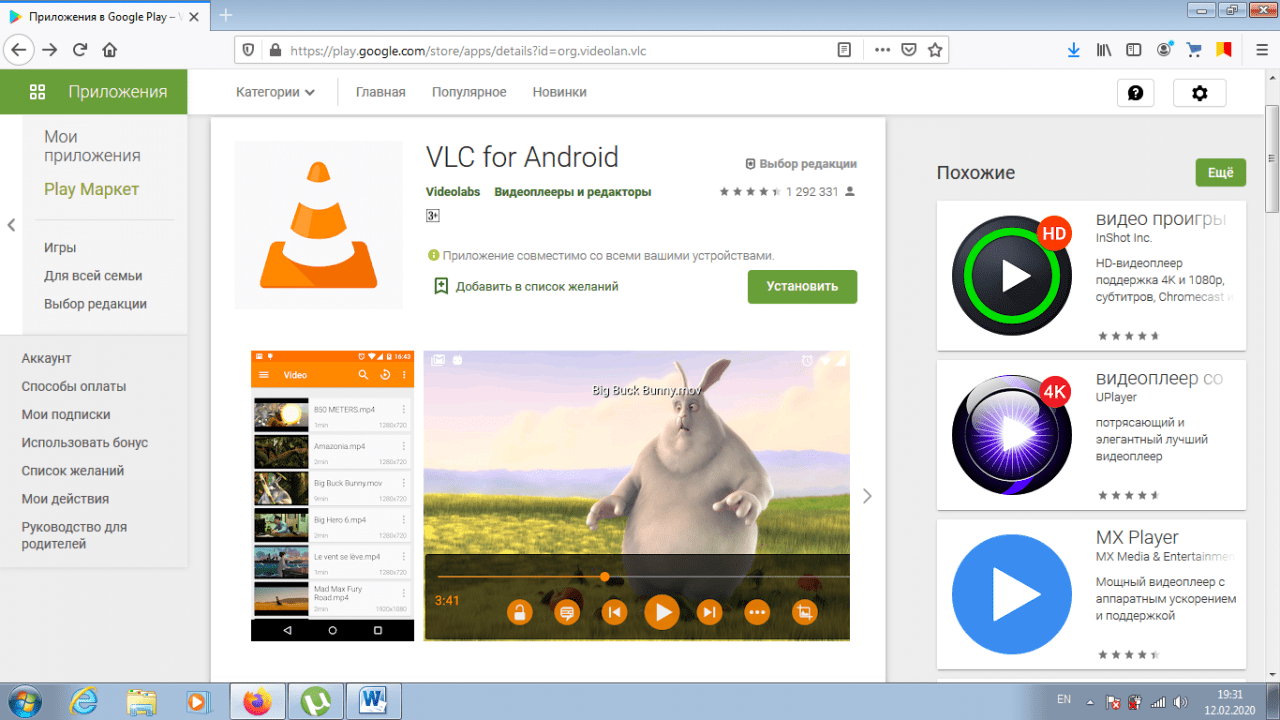Bookmark this page with the star
Viewport: 1280px width, 720px height.
[x=935, y=49]
